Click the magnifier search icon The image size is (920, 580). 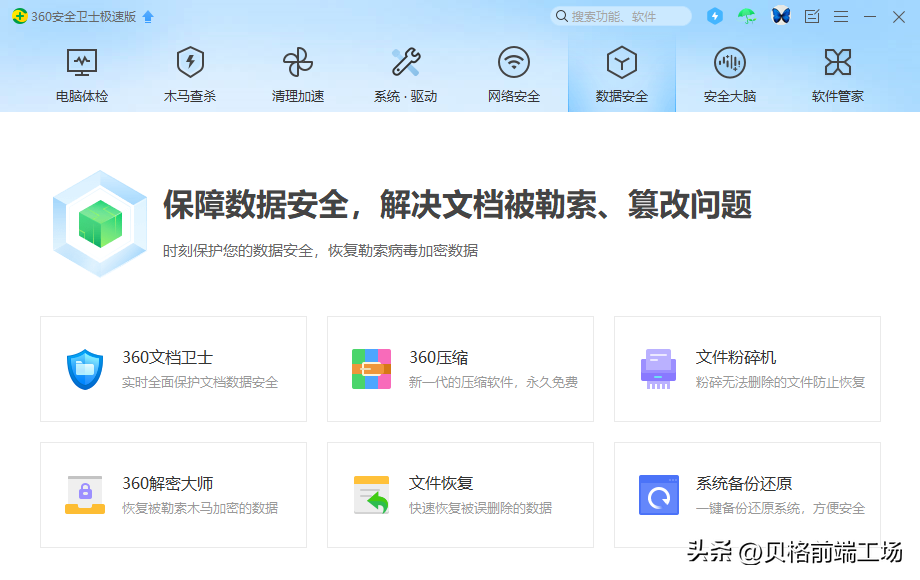tap(562, 16)
